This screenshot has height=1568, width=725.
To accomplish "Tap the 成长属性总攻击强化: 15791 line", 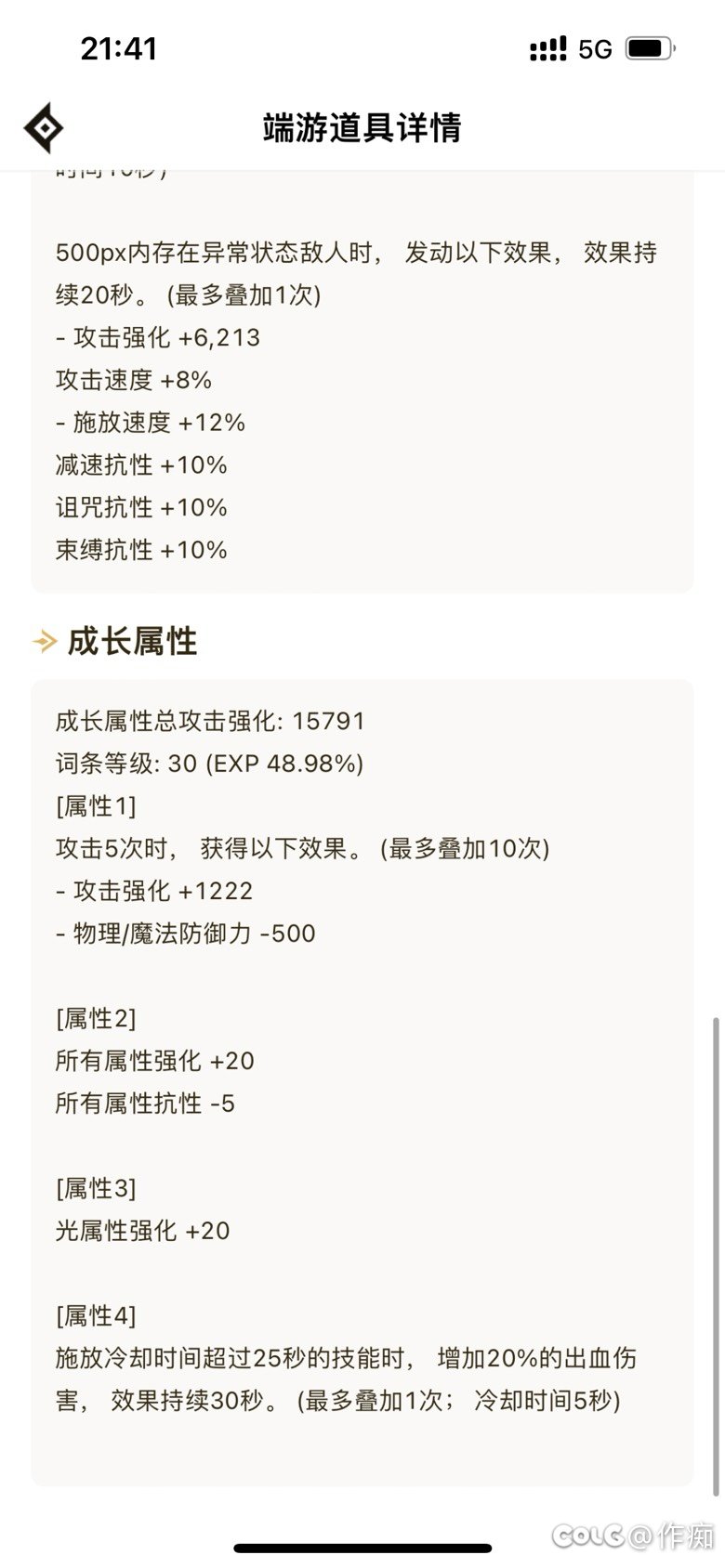I will [210, 721].
